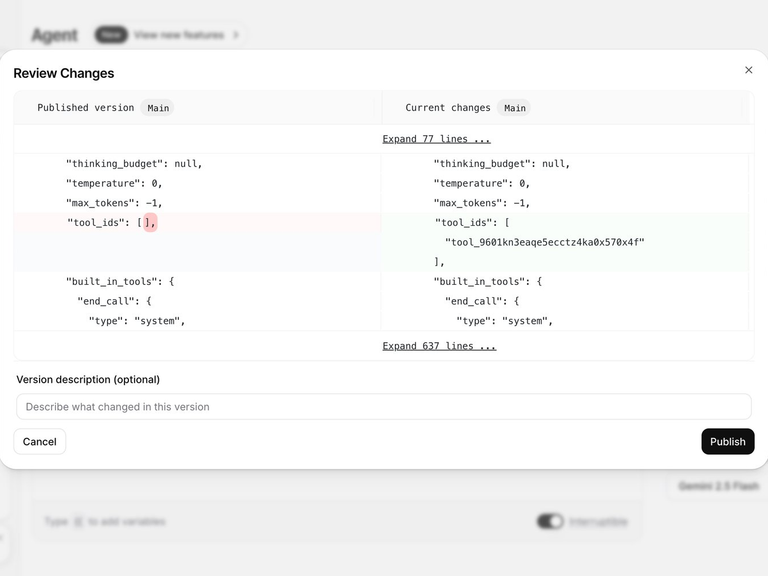This screenshot has height=576, width=768.
Task: Expand 637 hidden lines link
Action: (439, 346)
